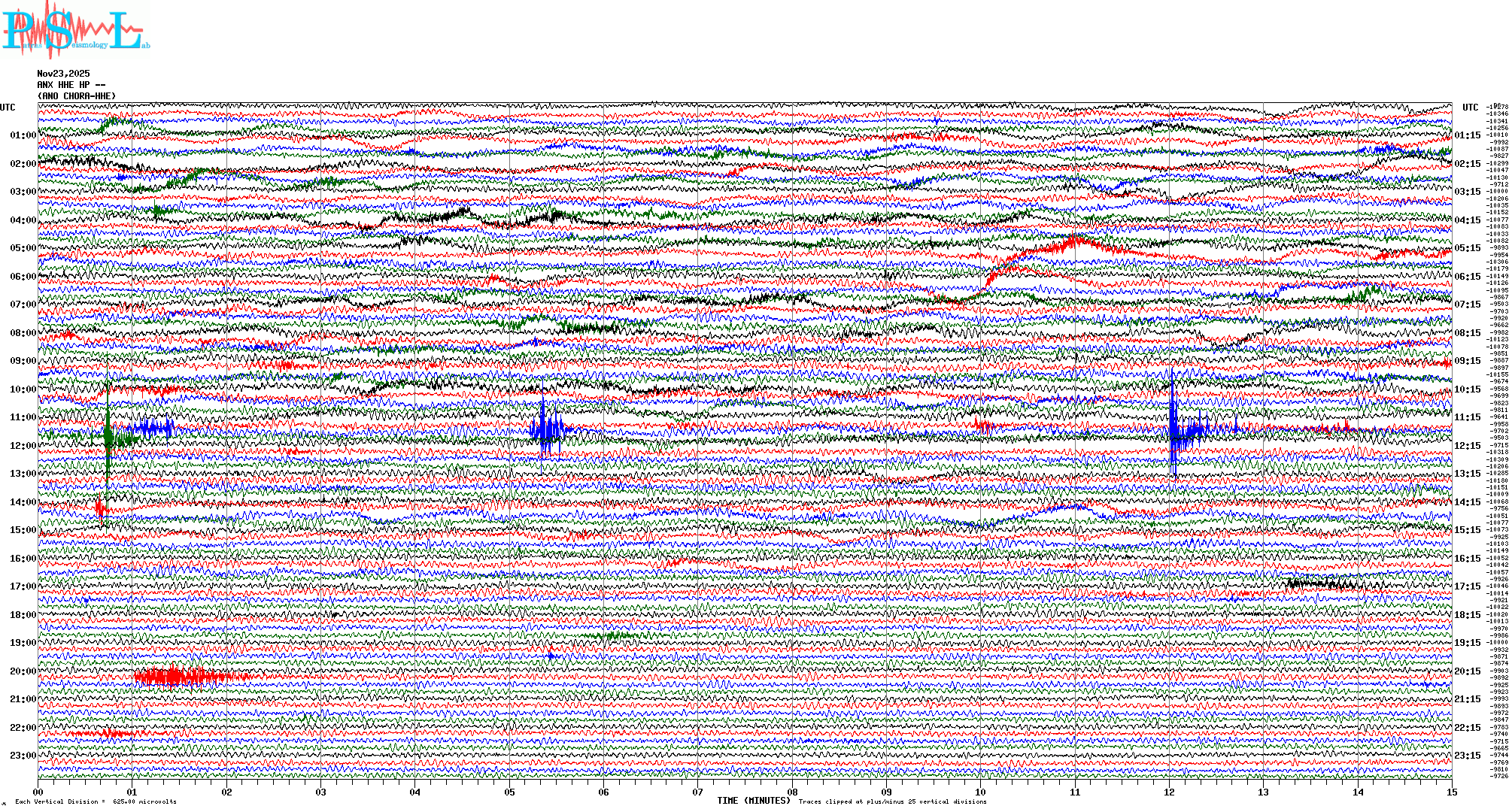Screen dimensions: 1512x812
Task: Click the TIME (MINUTES) axis title
Action: coord(753,801)
